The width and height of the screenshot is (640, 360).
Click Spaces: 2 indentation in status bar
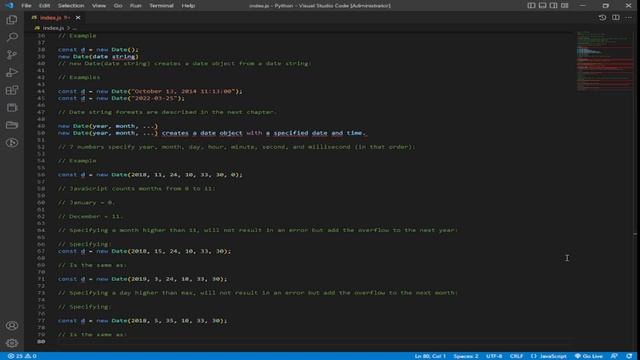[x=466, y=356]
